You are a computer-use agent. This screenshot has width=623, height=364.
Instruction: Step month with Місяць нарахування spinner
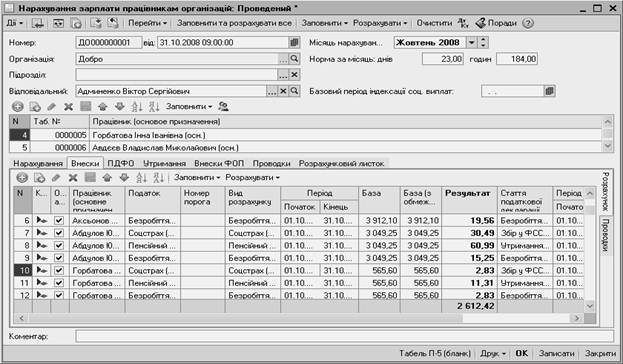pos(483,43)
